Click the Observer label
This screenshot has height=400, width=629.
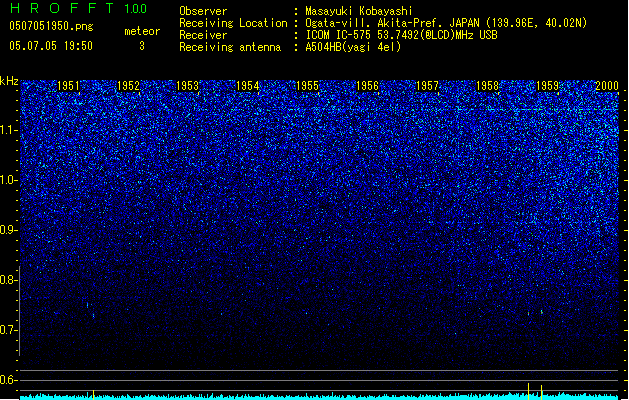pyautogui.click(x=203, y=11)
